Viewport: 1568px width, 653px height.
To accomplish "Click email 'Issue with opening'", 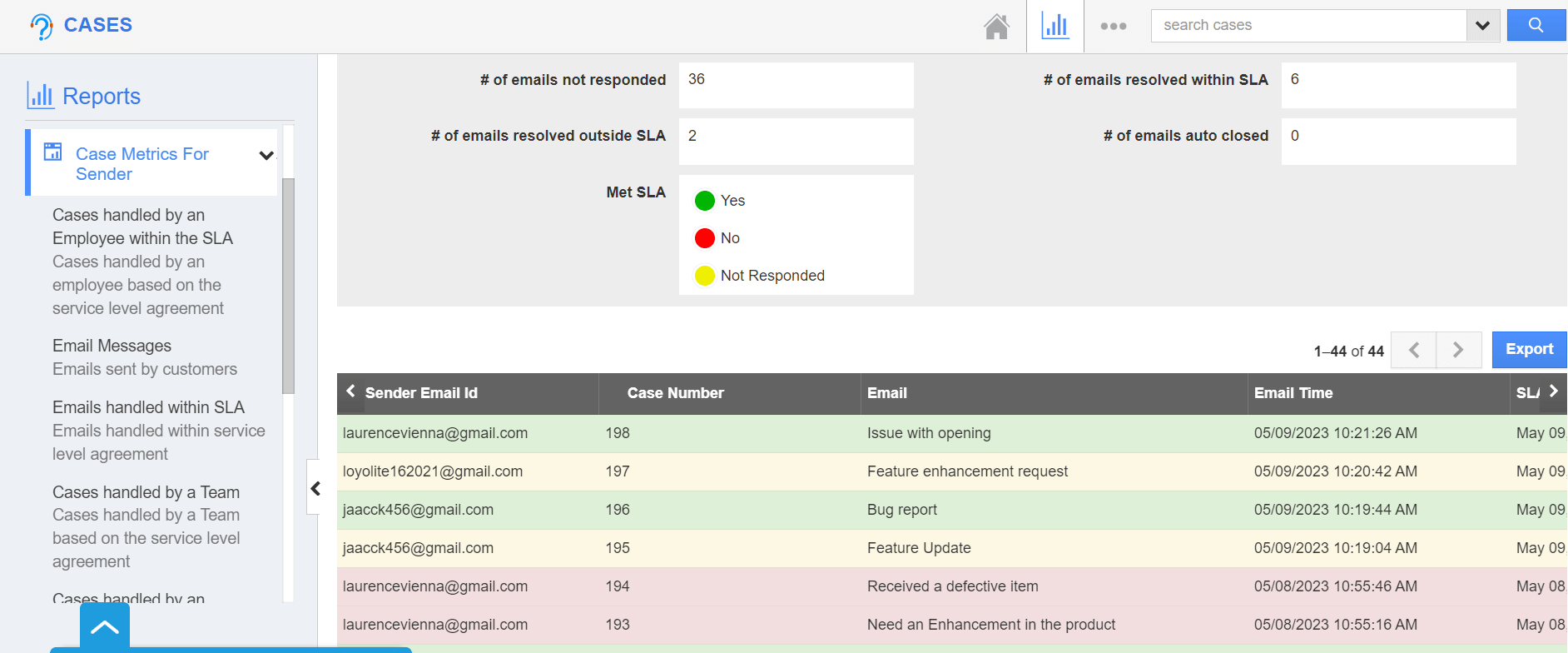I will click(929, 433).
